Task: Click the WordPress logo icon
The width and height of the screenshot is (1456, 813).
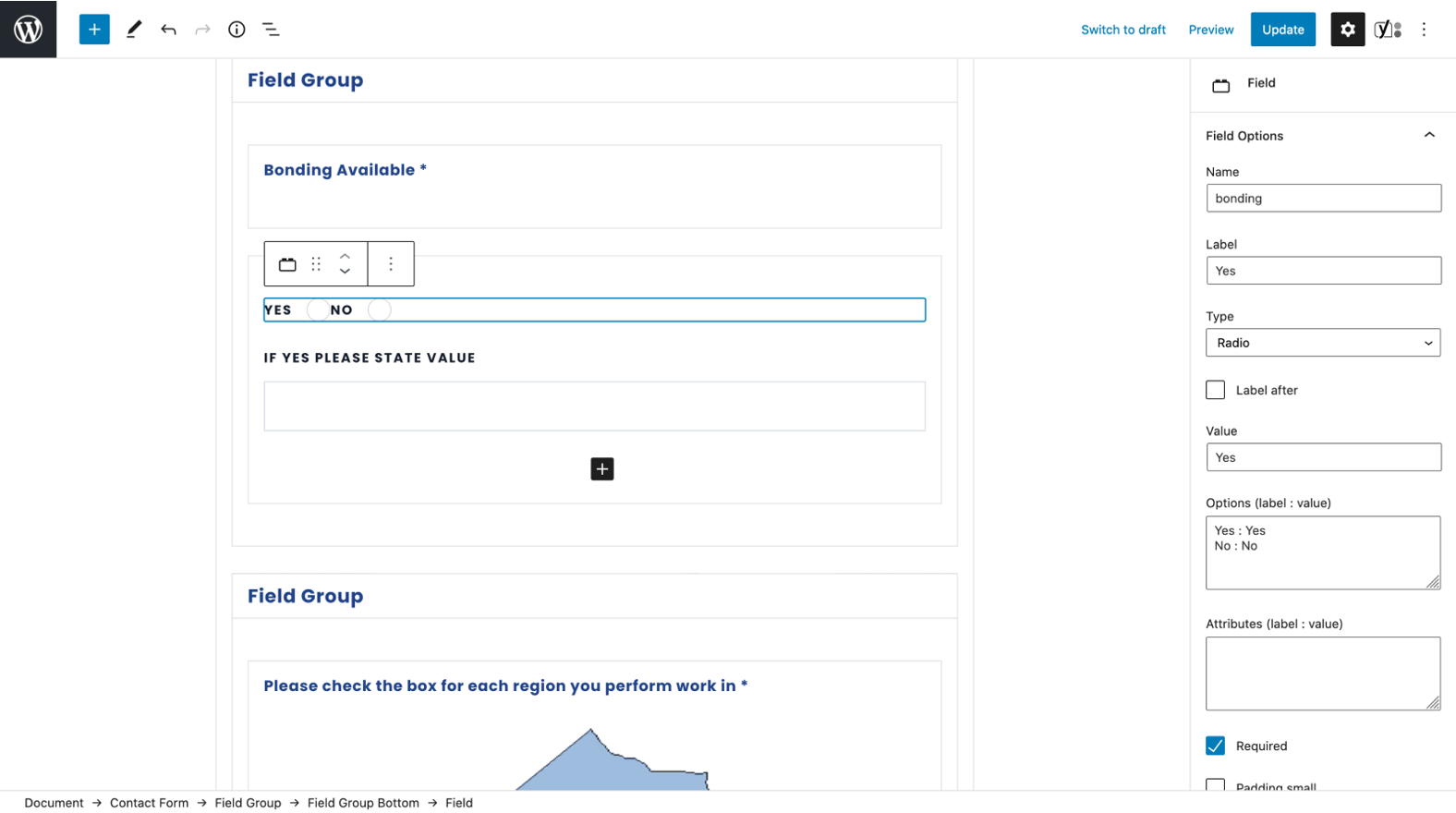Action: point(28,29)
